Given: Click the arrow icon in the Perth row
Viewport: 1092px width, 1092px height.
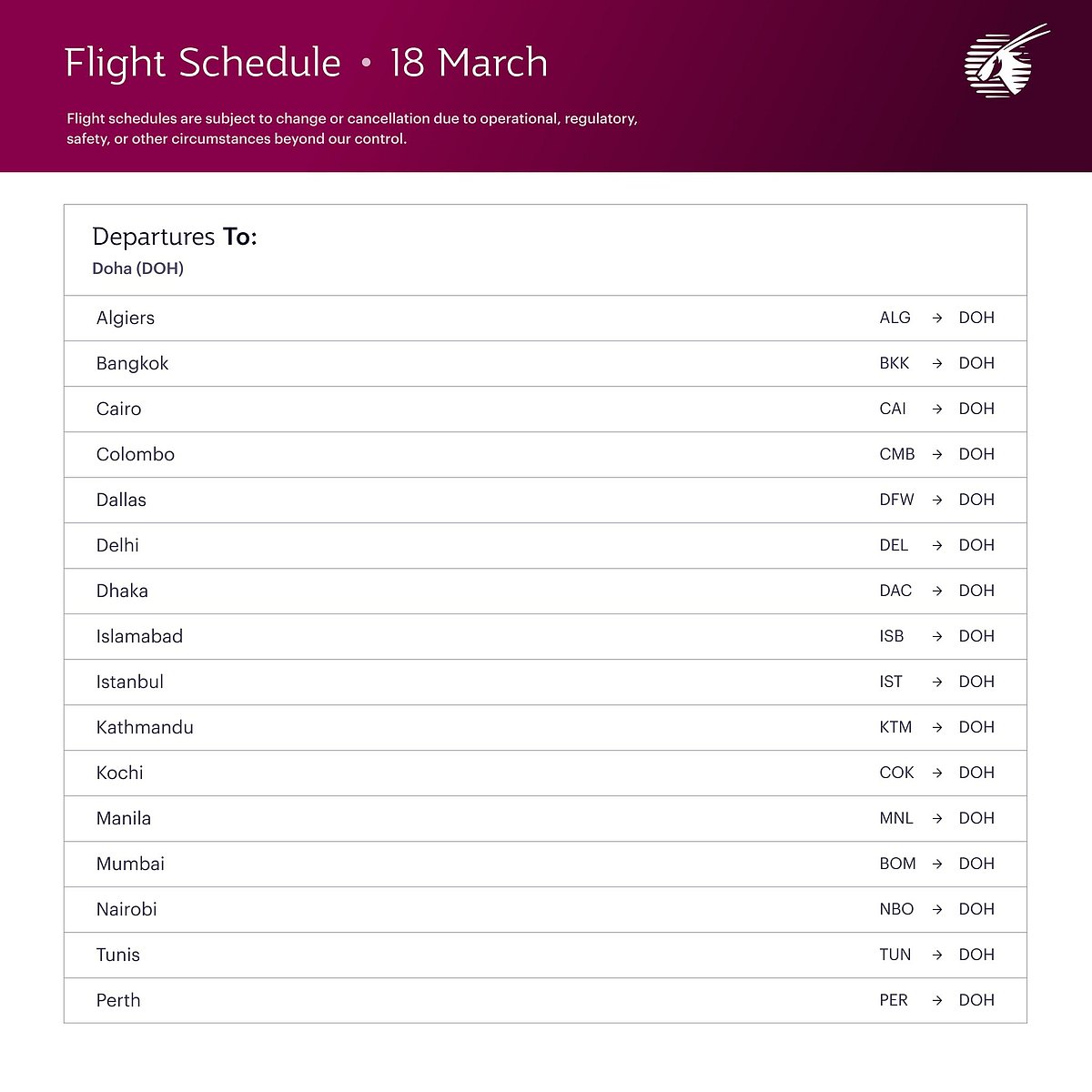Looking at the screenshot, I should click(936, 1000).
